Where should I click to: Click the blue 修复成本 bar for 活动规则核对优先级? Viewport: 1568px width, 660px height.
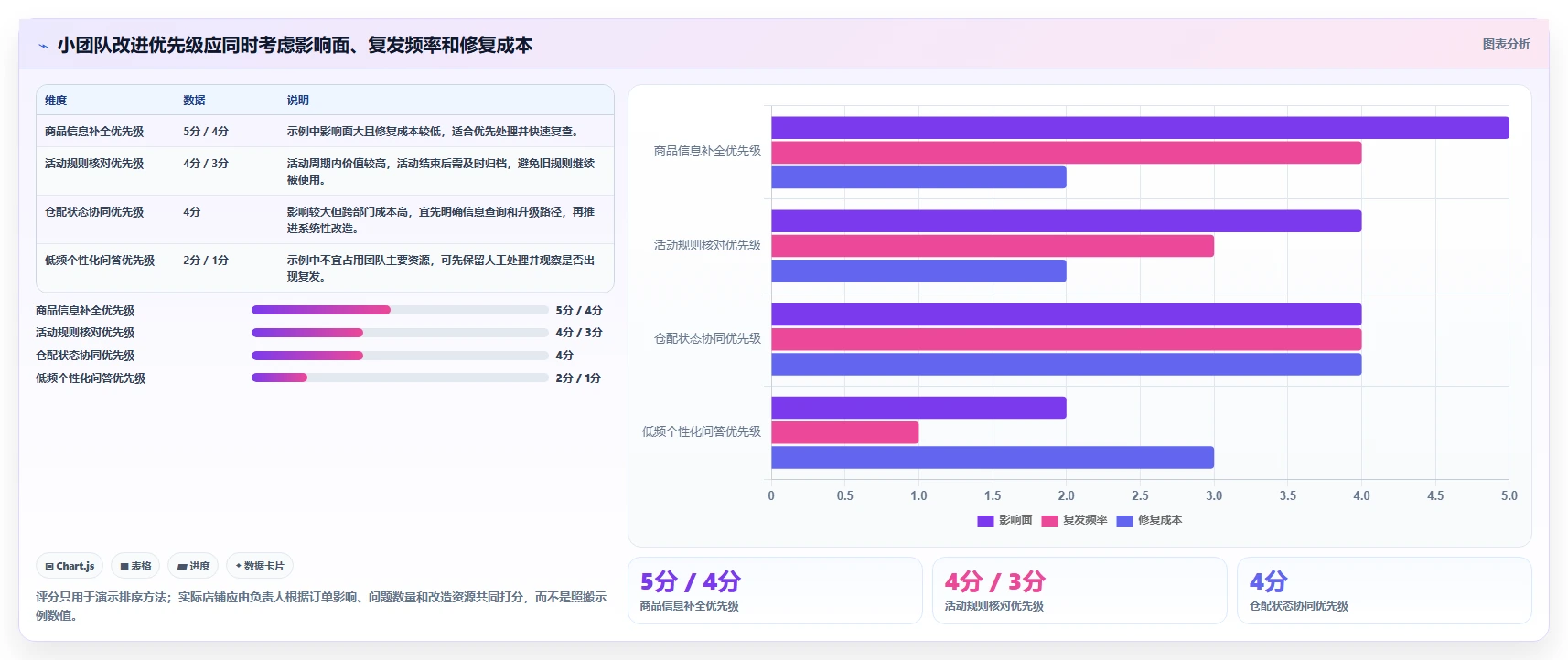pyautogui.click(x=918, y=271)
